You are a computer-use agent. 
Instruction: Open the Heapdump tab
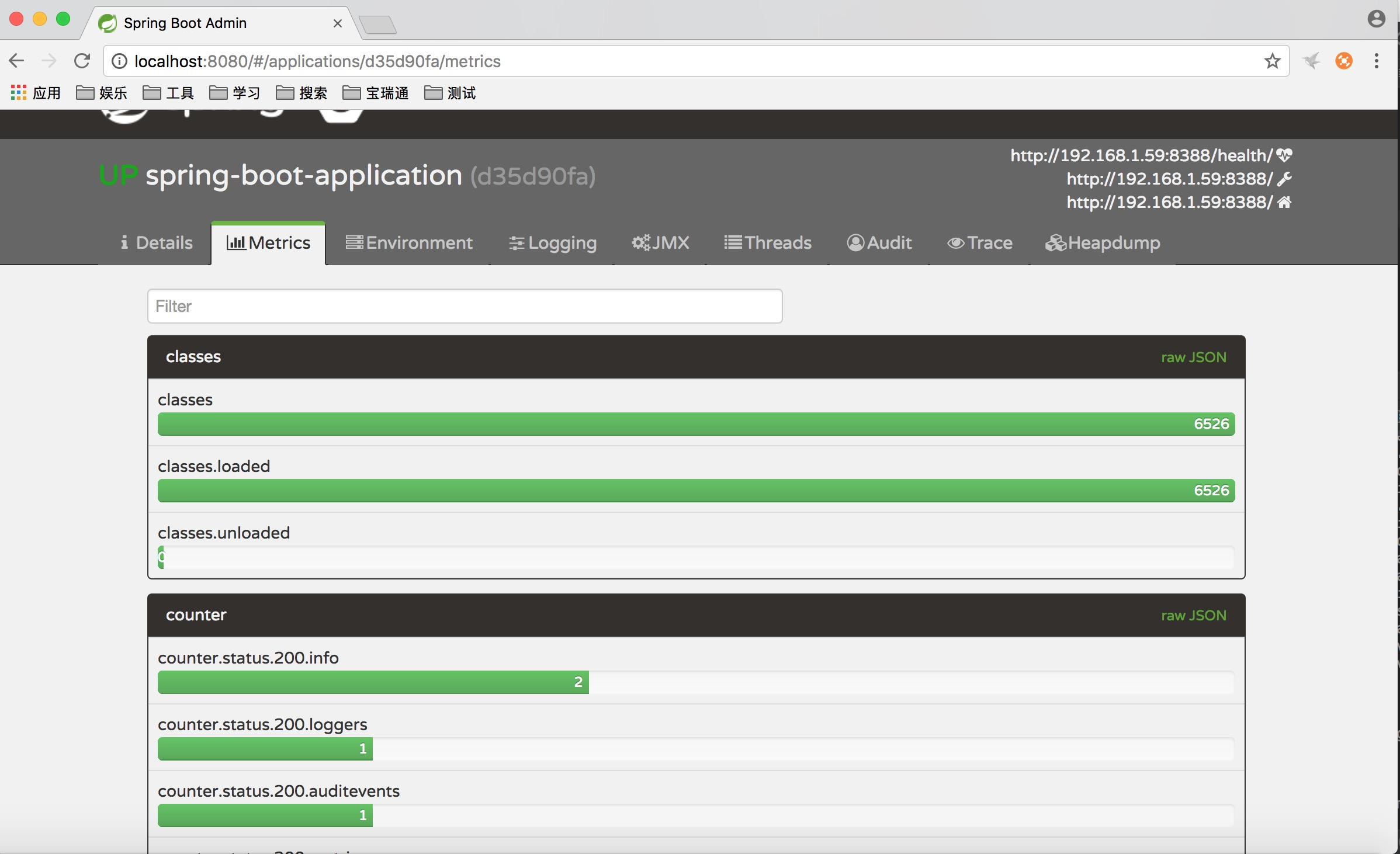pyautogui.click(x=1102, y=243)
